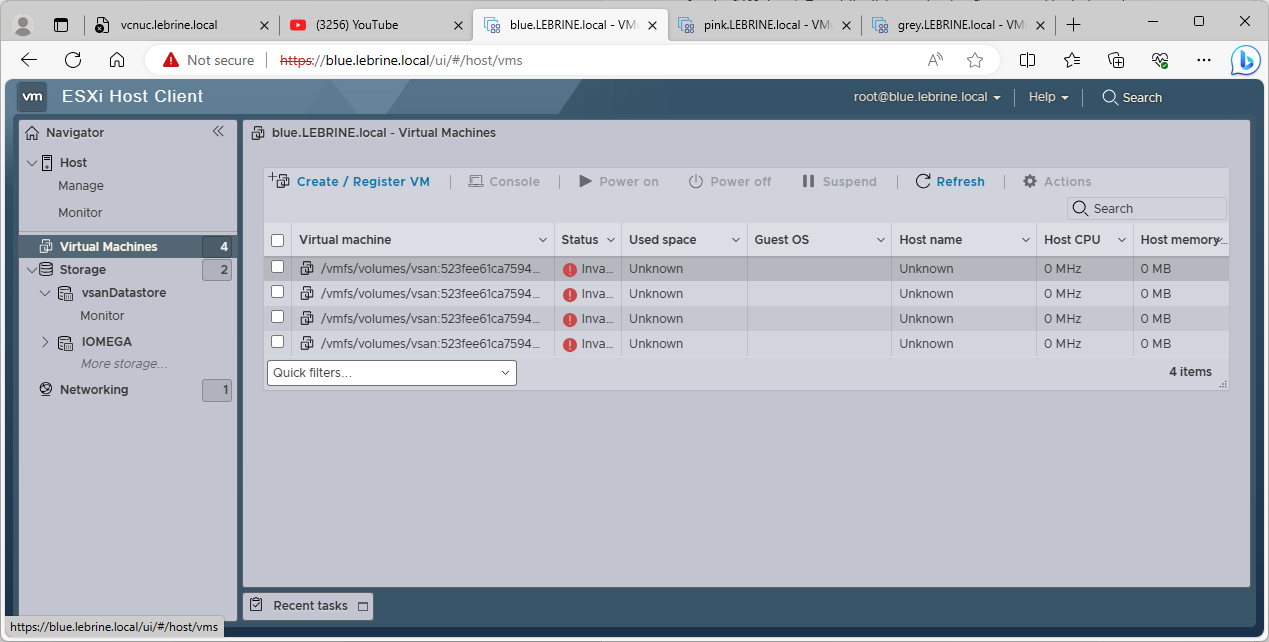The image size is (1269, 642).
Task: Click Power on button
Action: coord(618,181)
